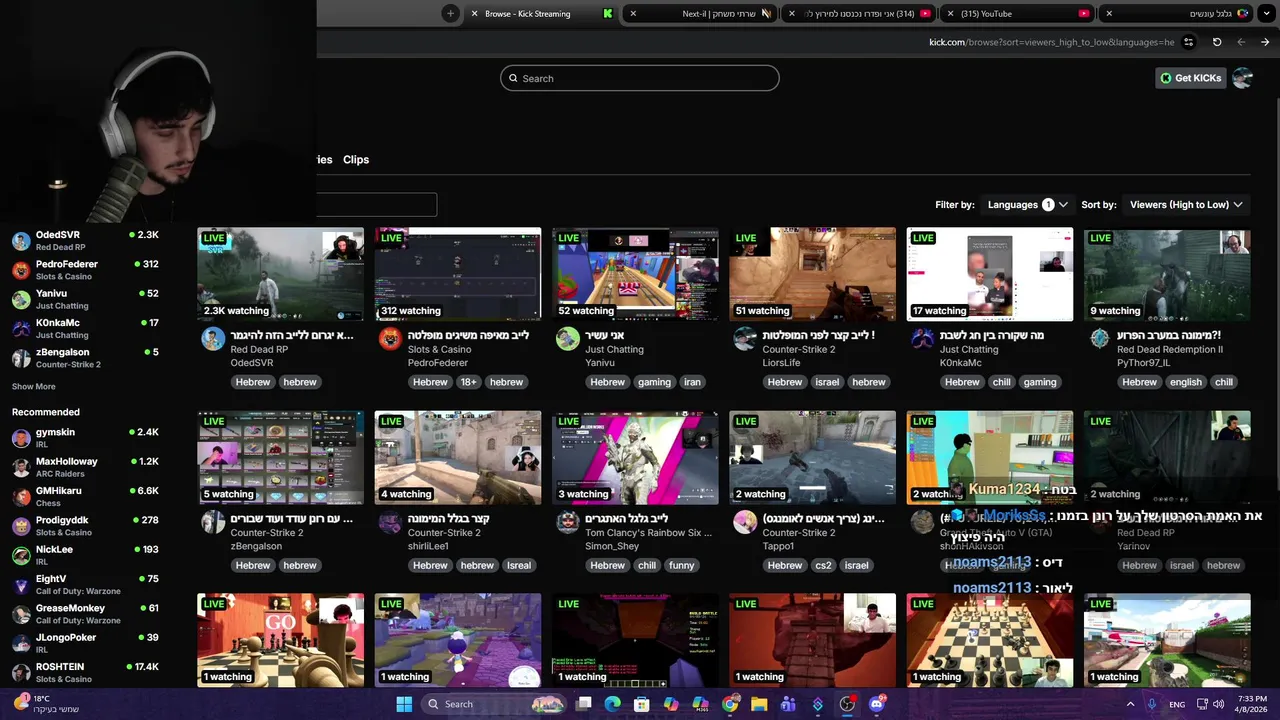Click the Tappo1 avatar under the stream card

[x=745, y=521]
